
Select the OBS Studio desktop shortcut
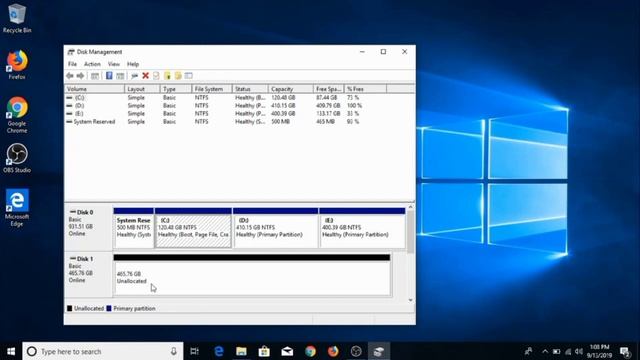point(17,158)
